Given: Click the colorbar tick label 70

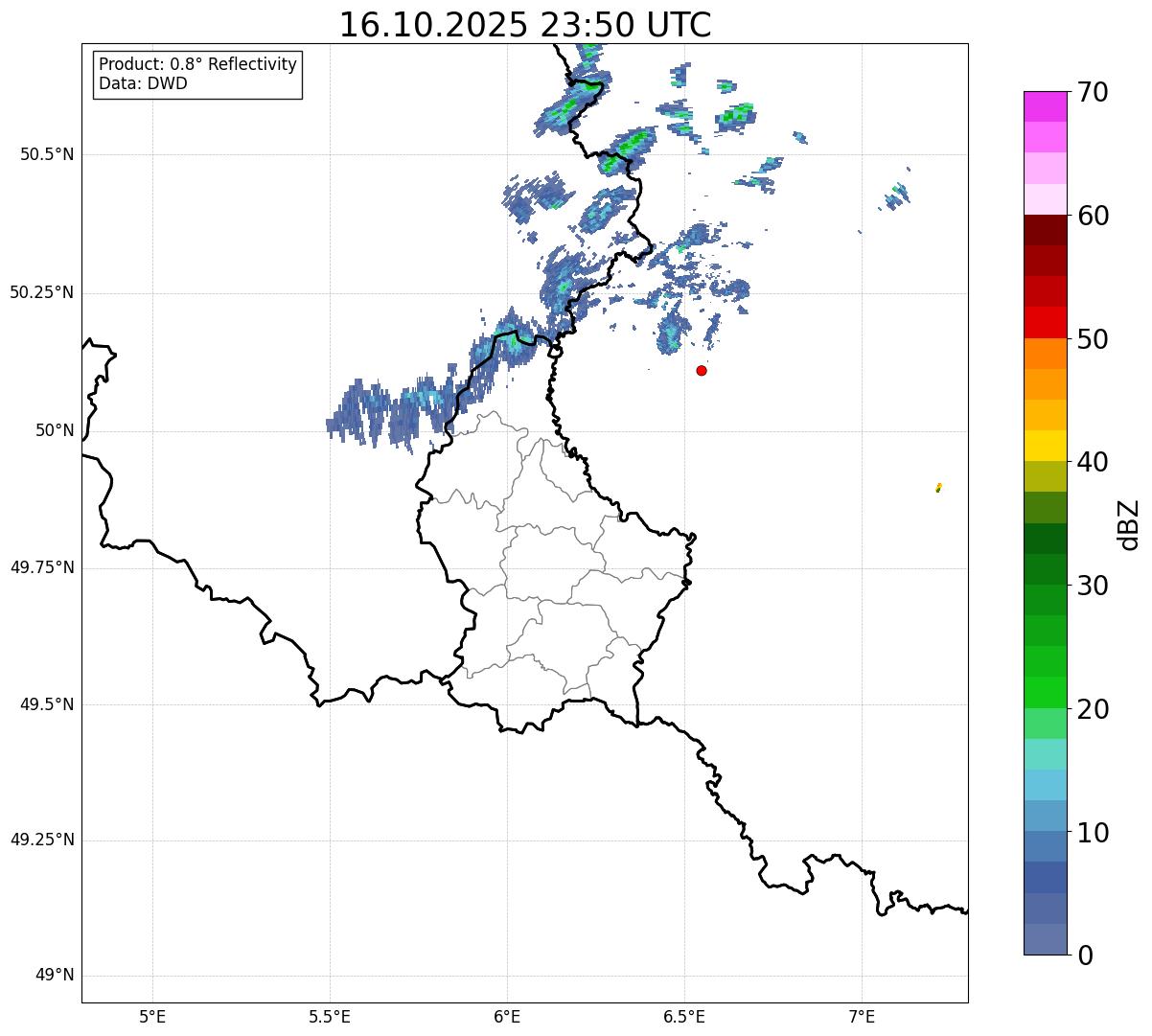Looking at the screenshot, I should tap(1093, 92).
